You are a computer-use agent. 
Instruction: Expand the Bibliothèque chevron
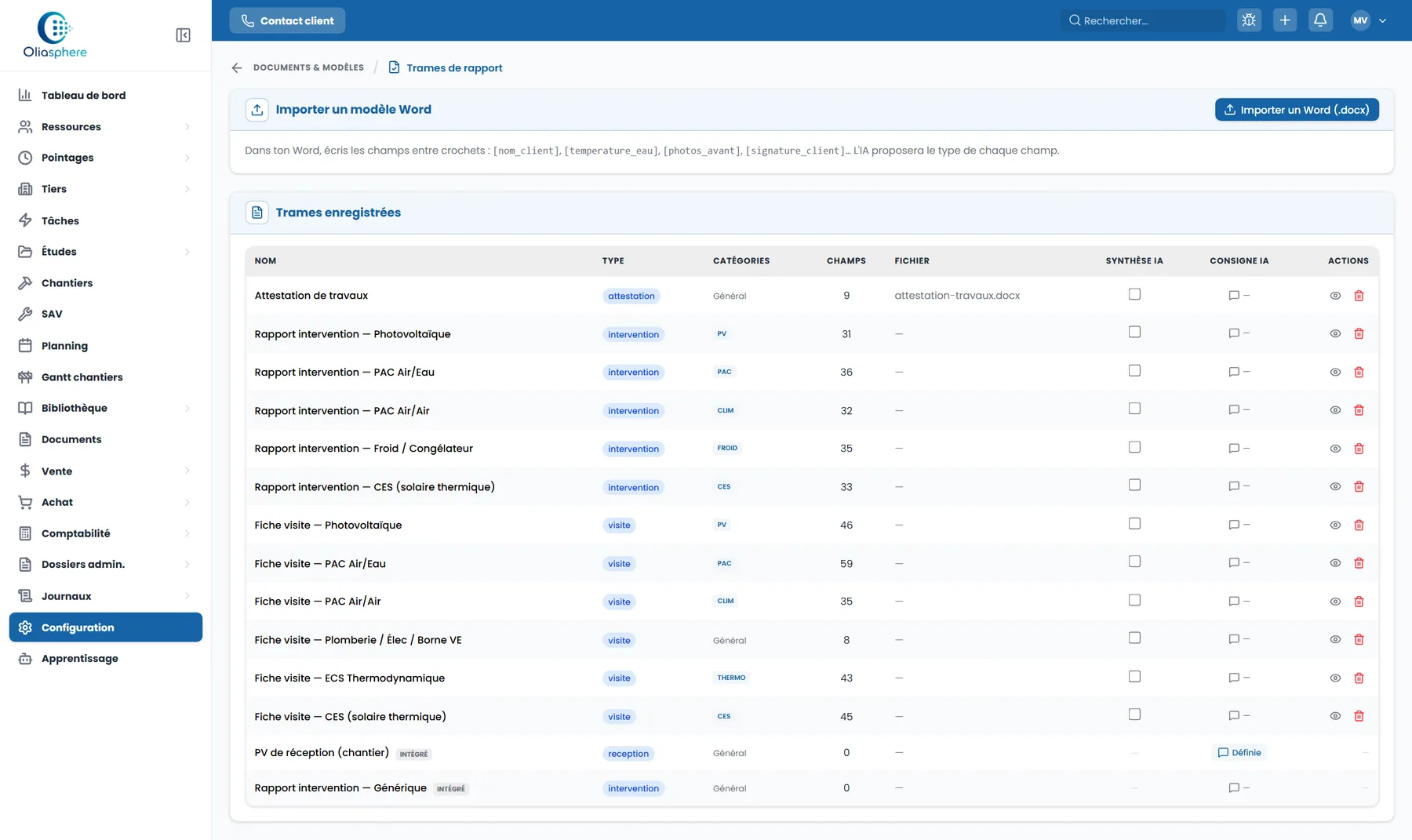[x=187, y=408]
